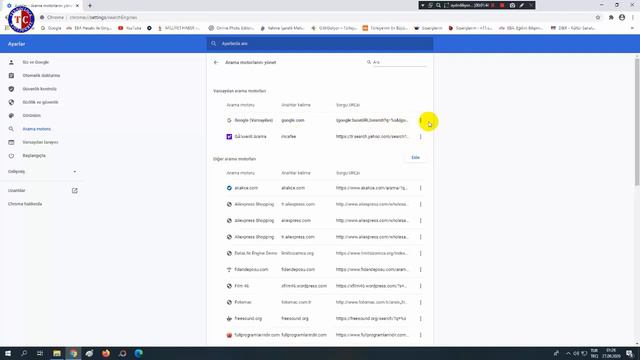Open the YouTube bookmark
The height and width of the screenshot is (360, 640).
click(x=130, y=28)
